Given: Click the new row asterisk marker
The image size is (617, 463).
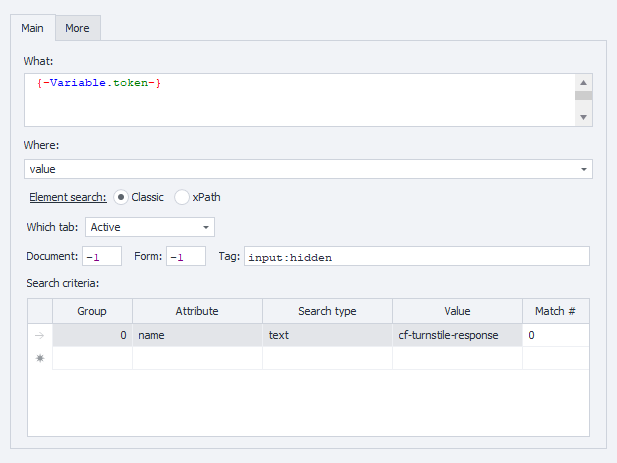Looking at the screenshot, I should 40,358.
